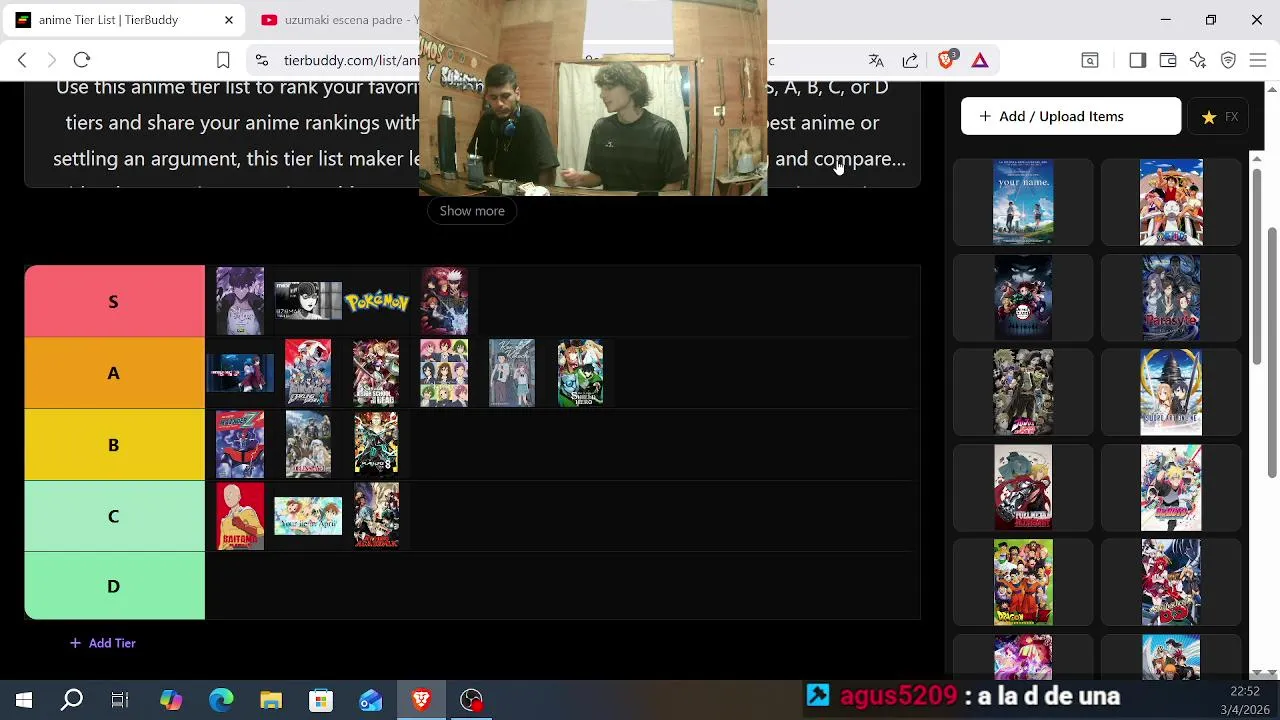Click the Add Tier link
The image size is (1280, 720).
coord(102,643)
